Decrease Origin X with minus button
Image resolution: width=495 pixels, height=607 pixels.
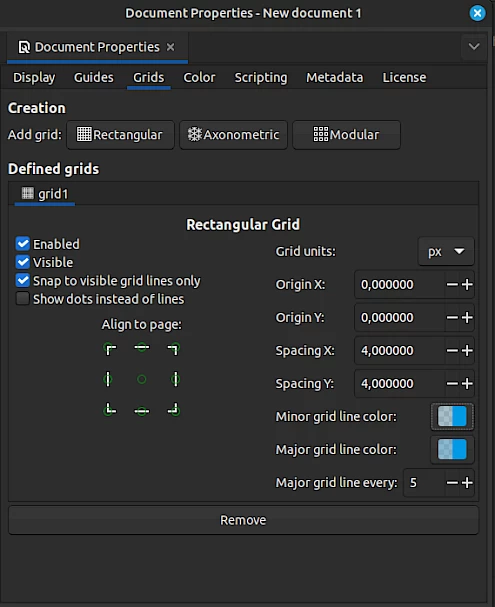[x=452, y=285]
